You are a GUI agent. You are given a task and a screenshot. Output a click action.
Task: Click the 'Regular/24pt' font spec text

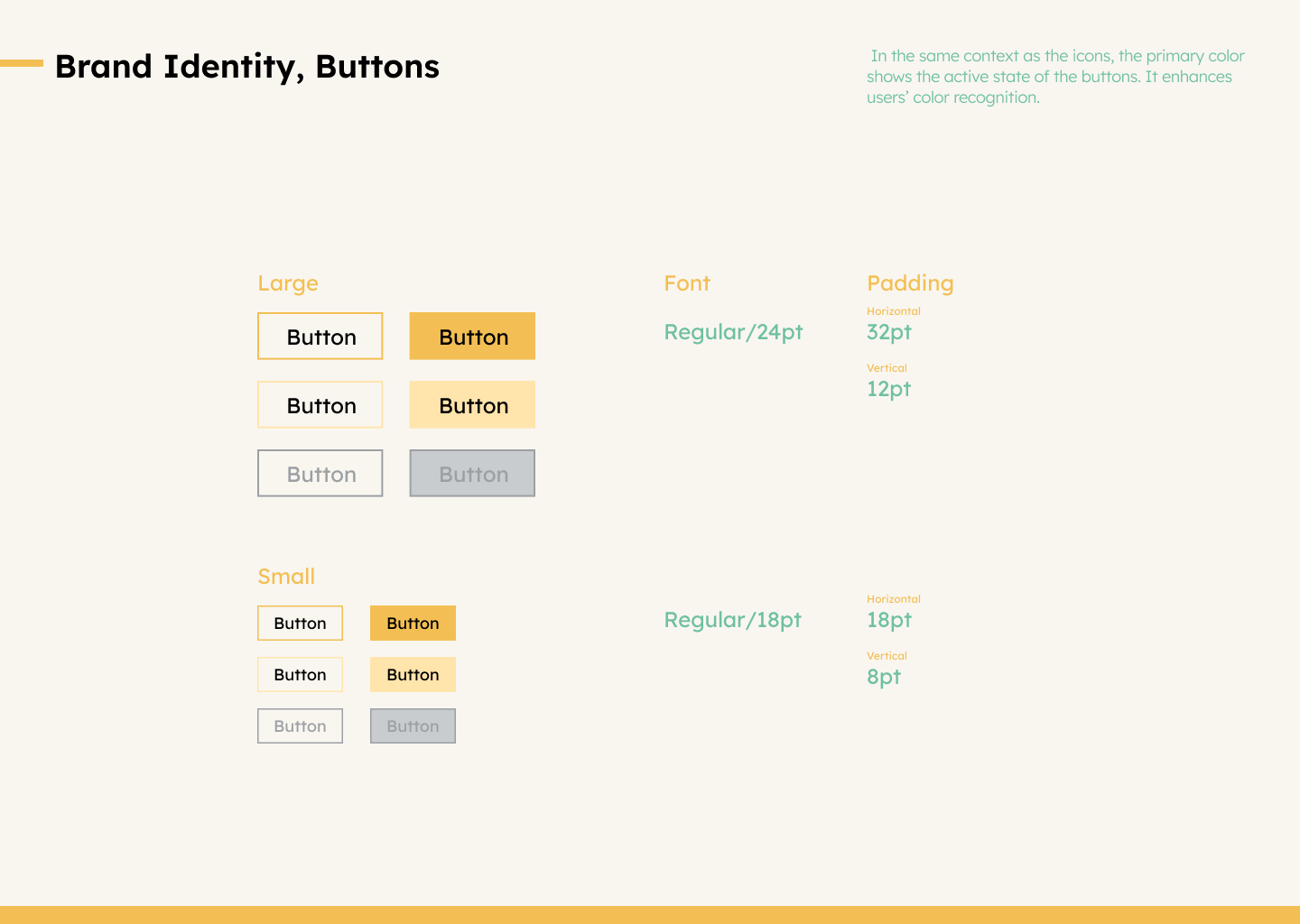733,332
